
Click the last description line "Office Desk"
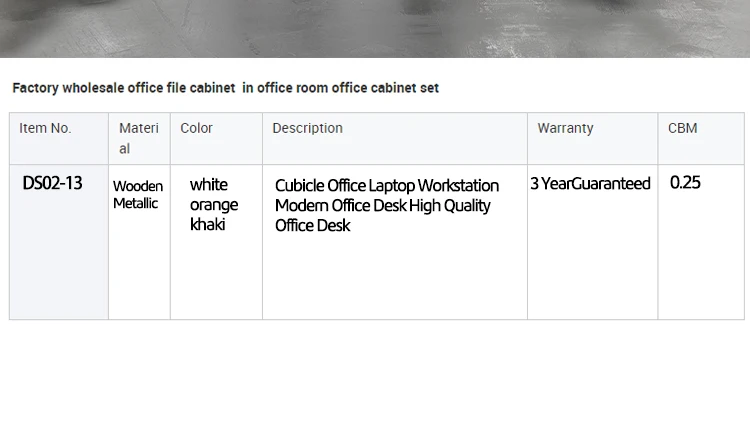click(313, 226)
